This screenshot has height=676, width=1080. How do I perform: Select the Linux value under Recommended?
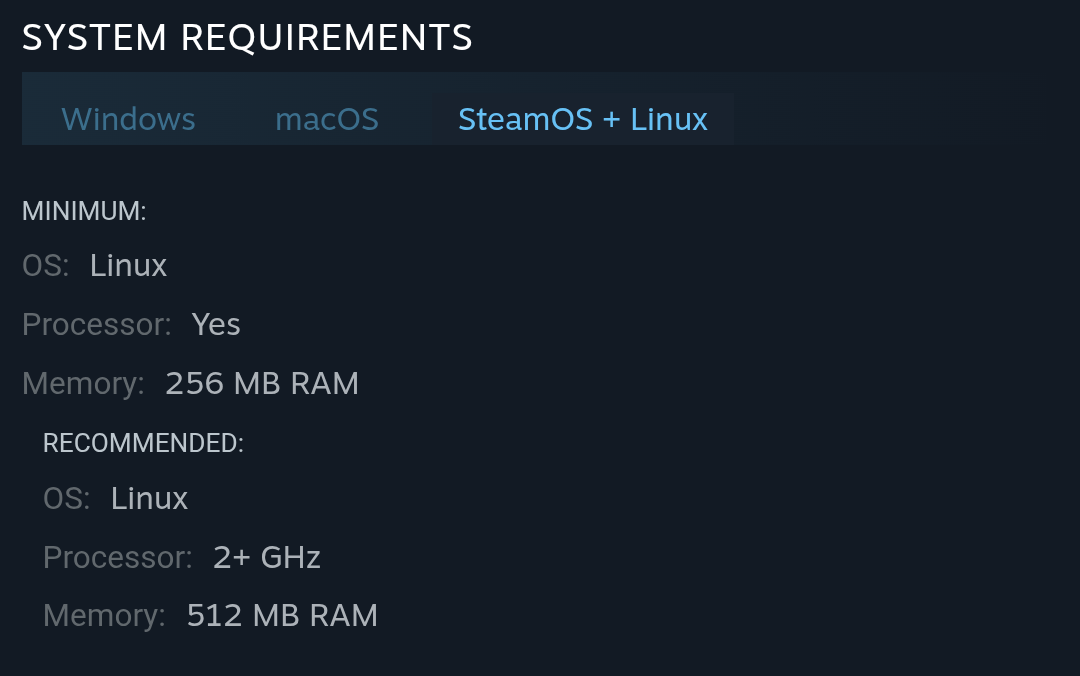tap(149, 498)
